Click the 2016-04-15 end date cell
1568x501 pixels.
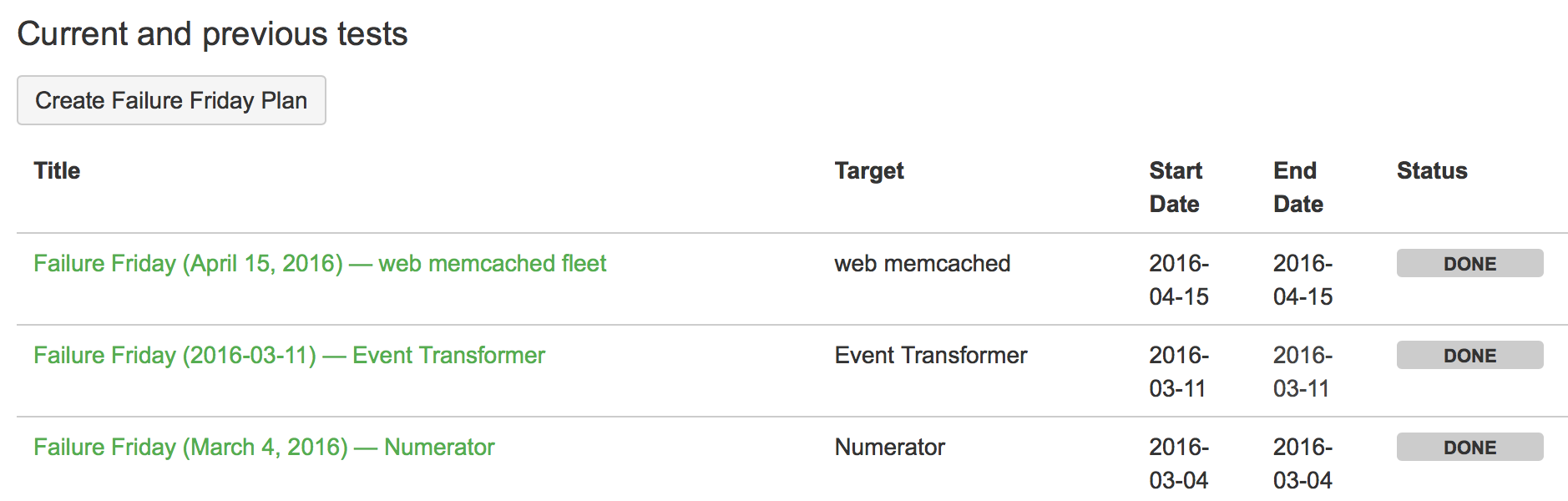[1302, 280]
